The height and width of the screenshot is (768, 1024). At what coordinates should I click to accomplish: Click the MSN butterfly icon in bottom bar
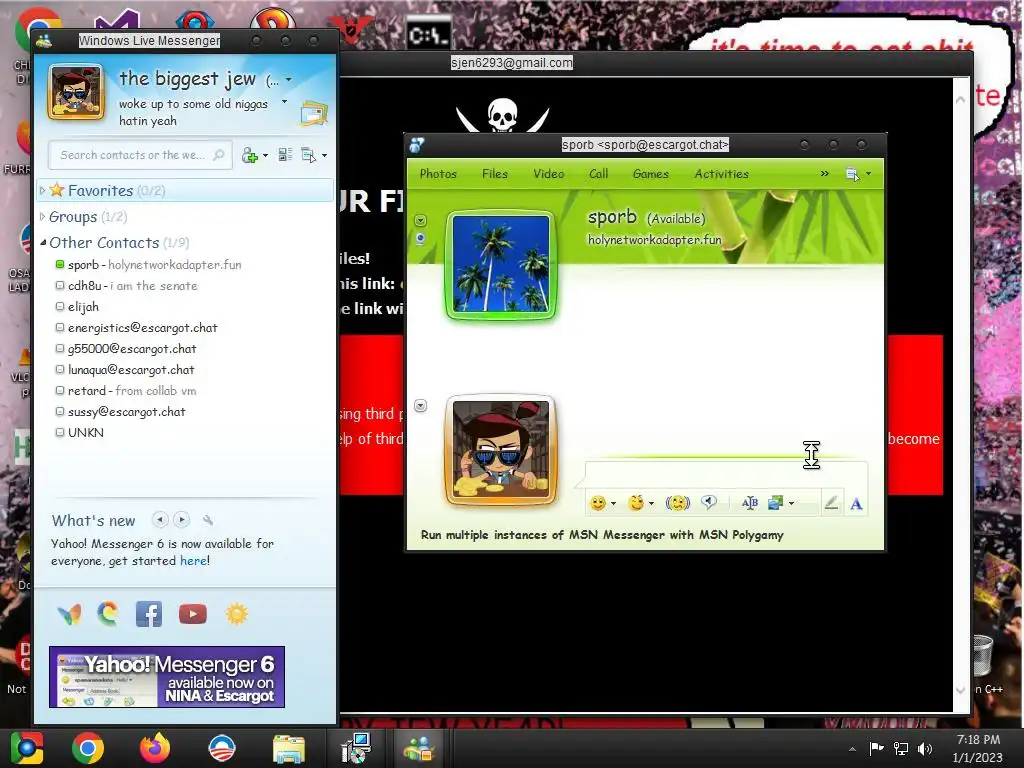click(69, 614)
